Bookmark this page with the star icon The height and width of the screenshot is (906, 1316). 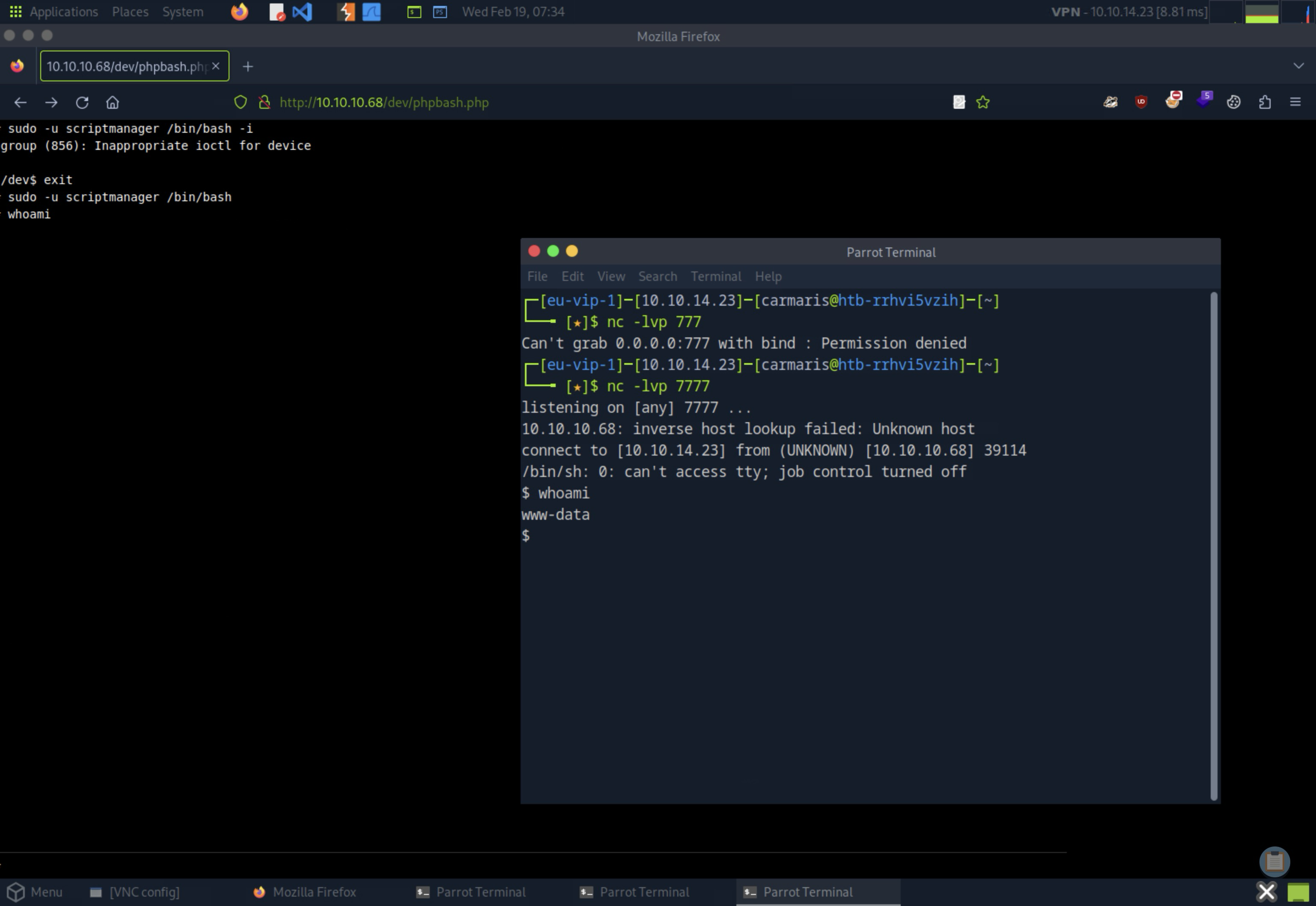983,103
